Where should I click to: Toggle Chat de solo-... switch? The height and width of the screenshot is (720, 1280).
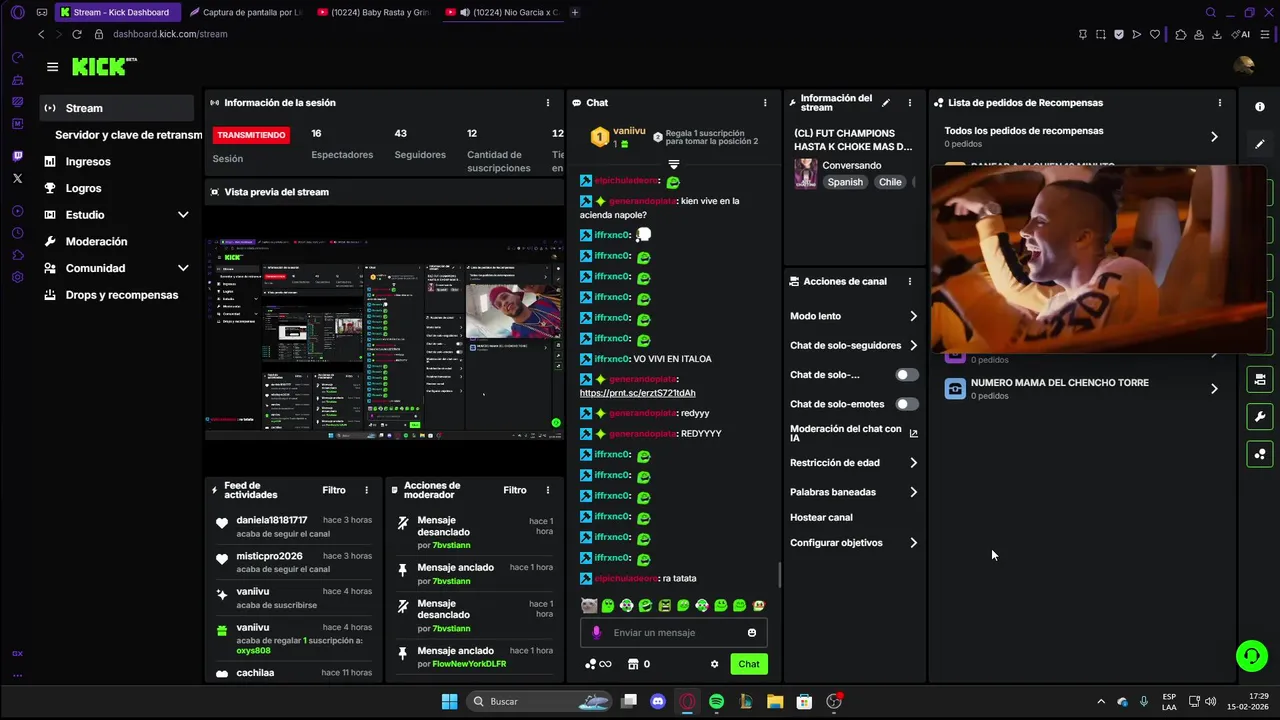(907, 375)
